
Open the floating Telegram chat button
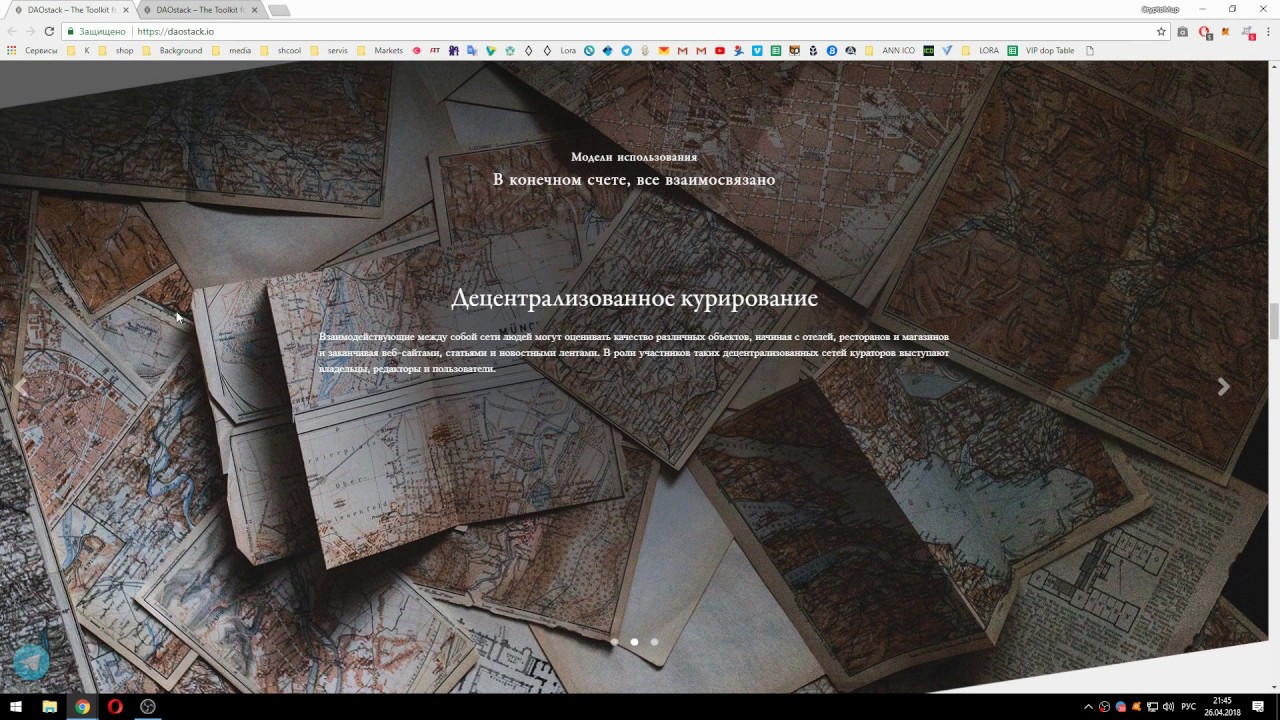(31, 662)
